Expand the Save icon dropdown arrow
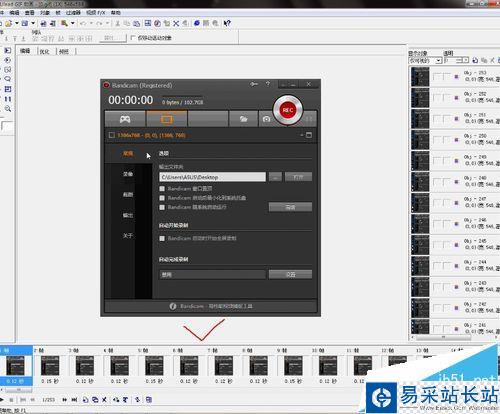Image resolution: width=500 pixels, height=414 pixels. 33,23
